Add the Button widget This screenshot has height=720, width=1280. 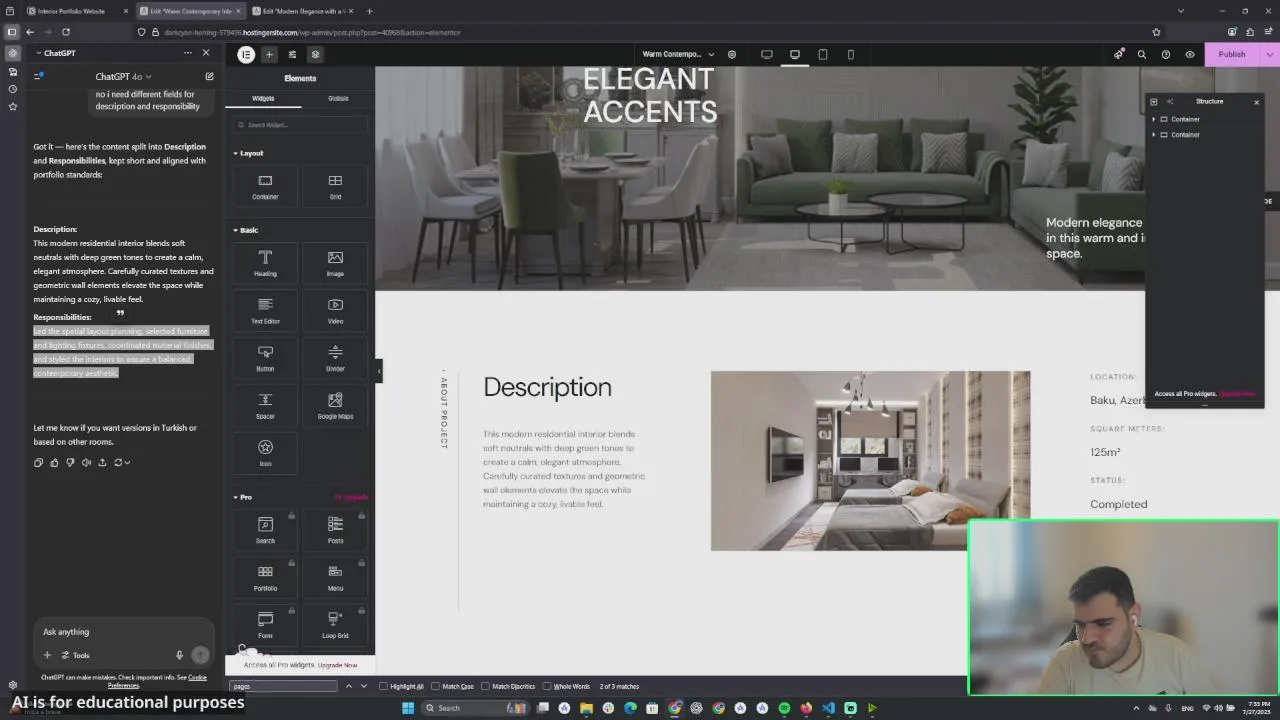click(265, 358)
